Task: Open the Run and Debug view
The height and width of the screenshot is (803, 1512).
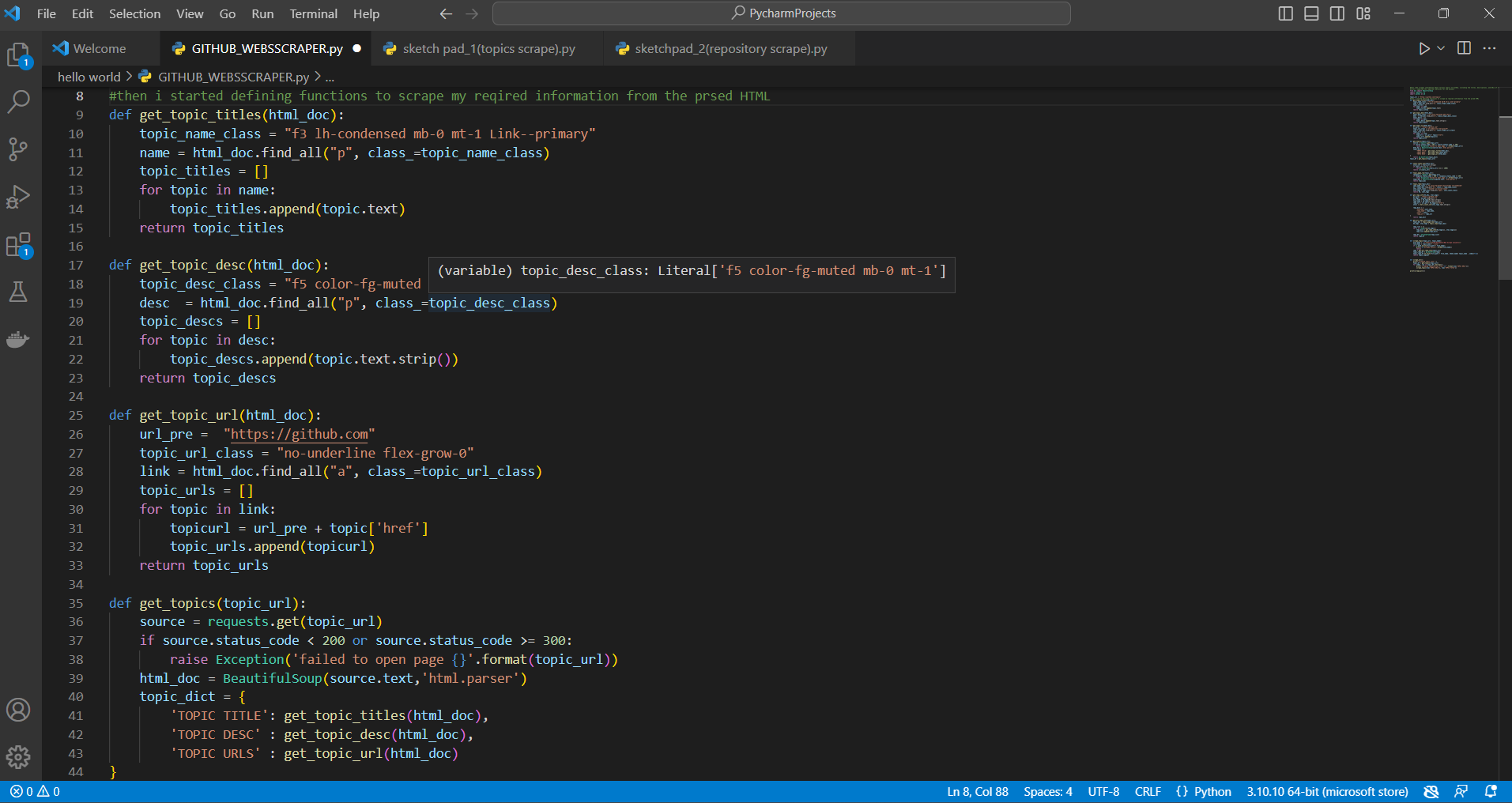Action: click(x=18, y=197)
